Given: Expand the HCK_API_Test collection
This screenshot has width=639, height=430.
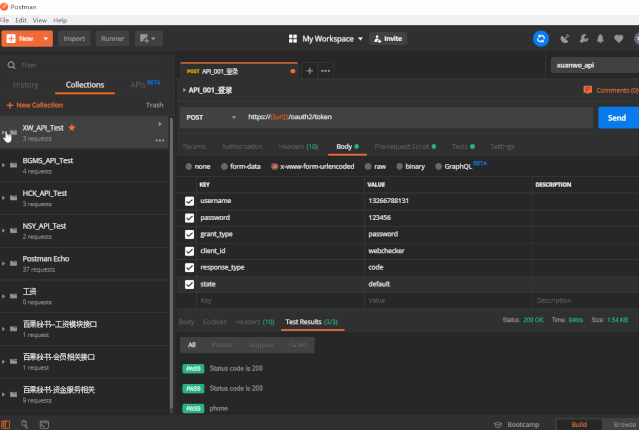Looking at the screenshot, I should pyautogui.click(x=3, y=198).
